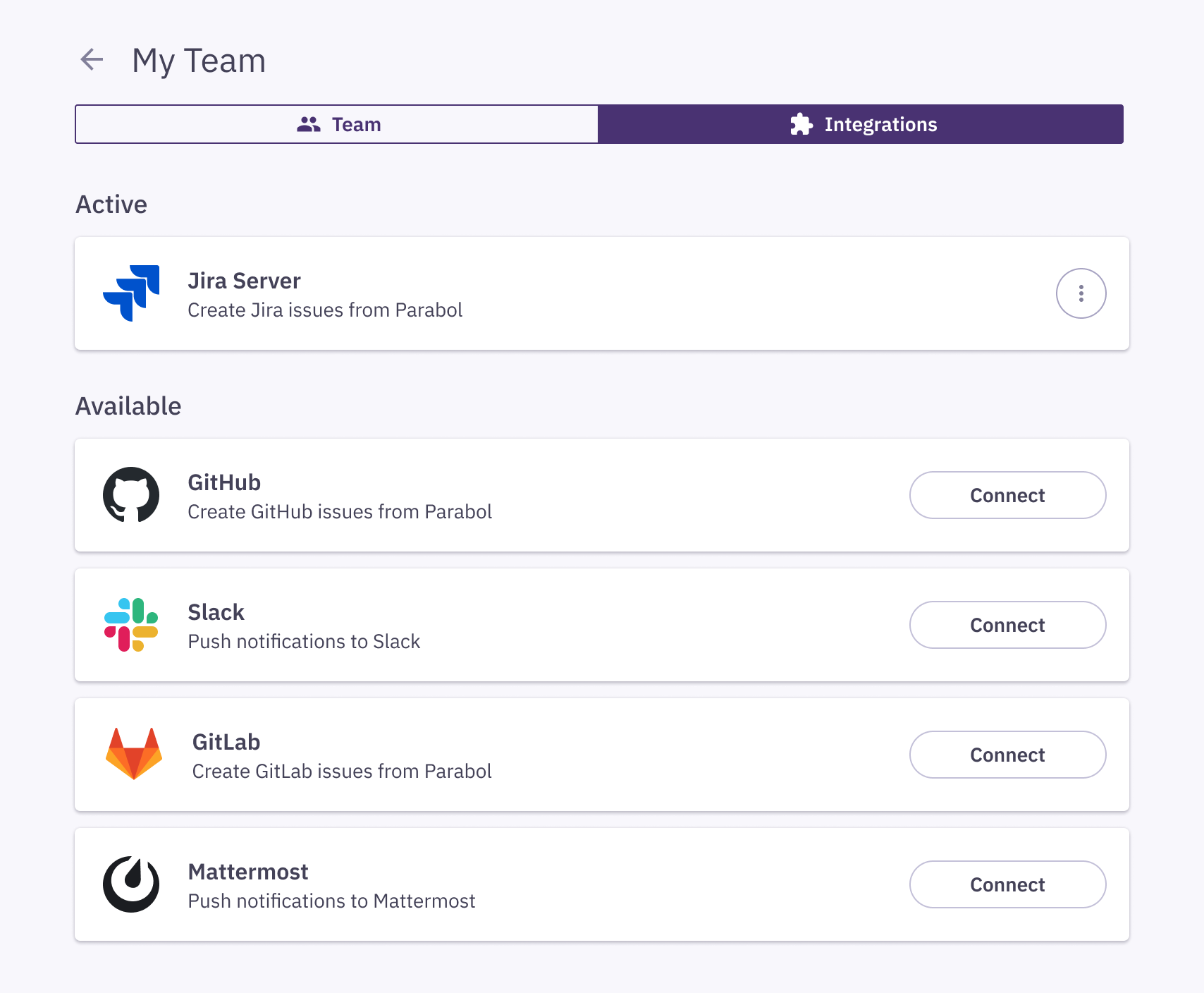Click the people icon on the Team tab

(x=307, y=123)
